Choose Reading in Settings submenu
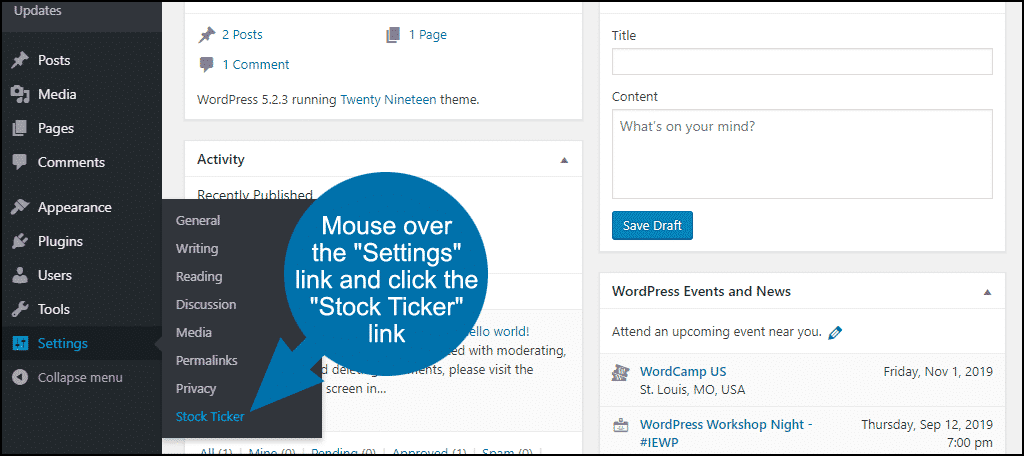Image resolution: width=1024 pixels, height=456 pixels. point(199,276)
